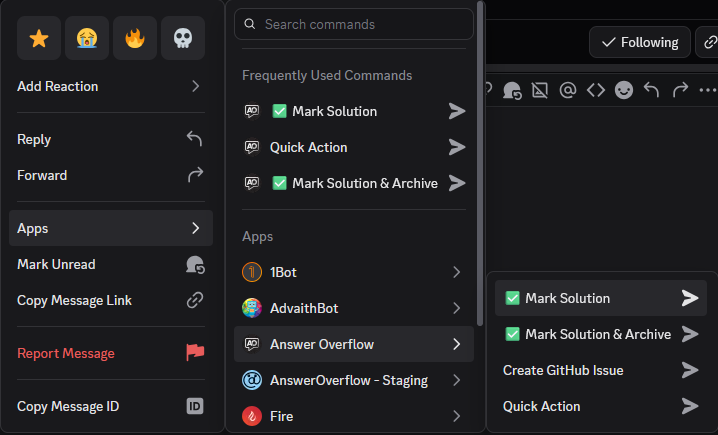React with the skull emoji

[x=183, y=38]
